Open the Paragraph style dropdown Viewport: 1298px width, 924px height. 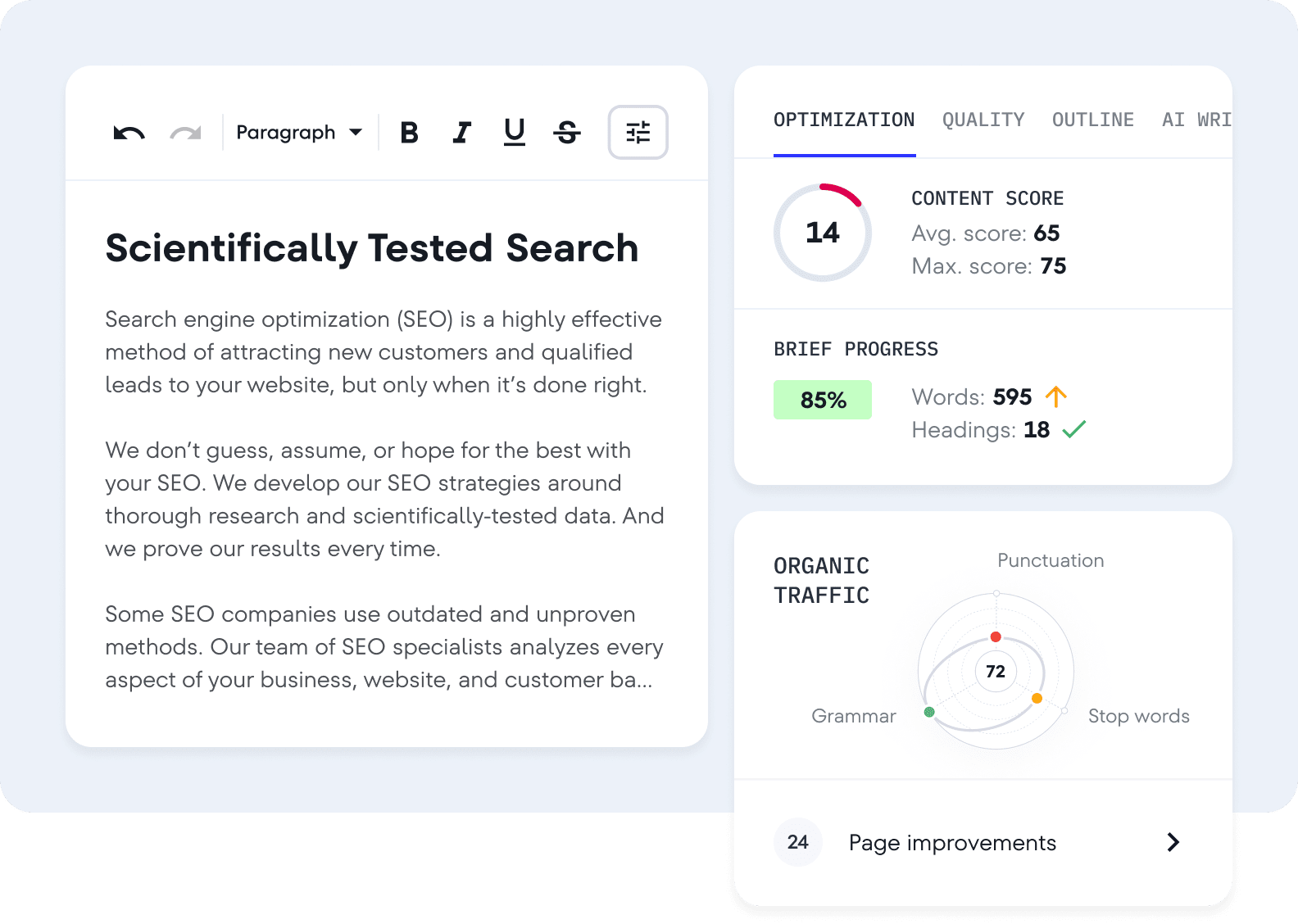299,133
